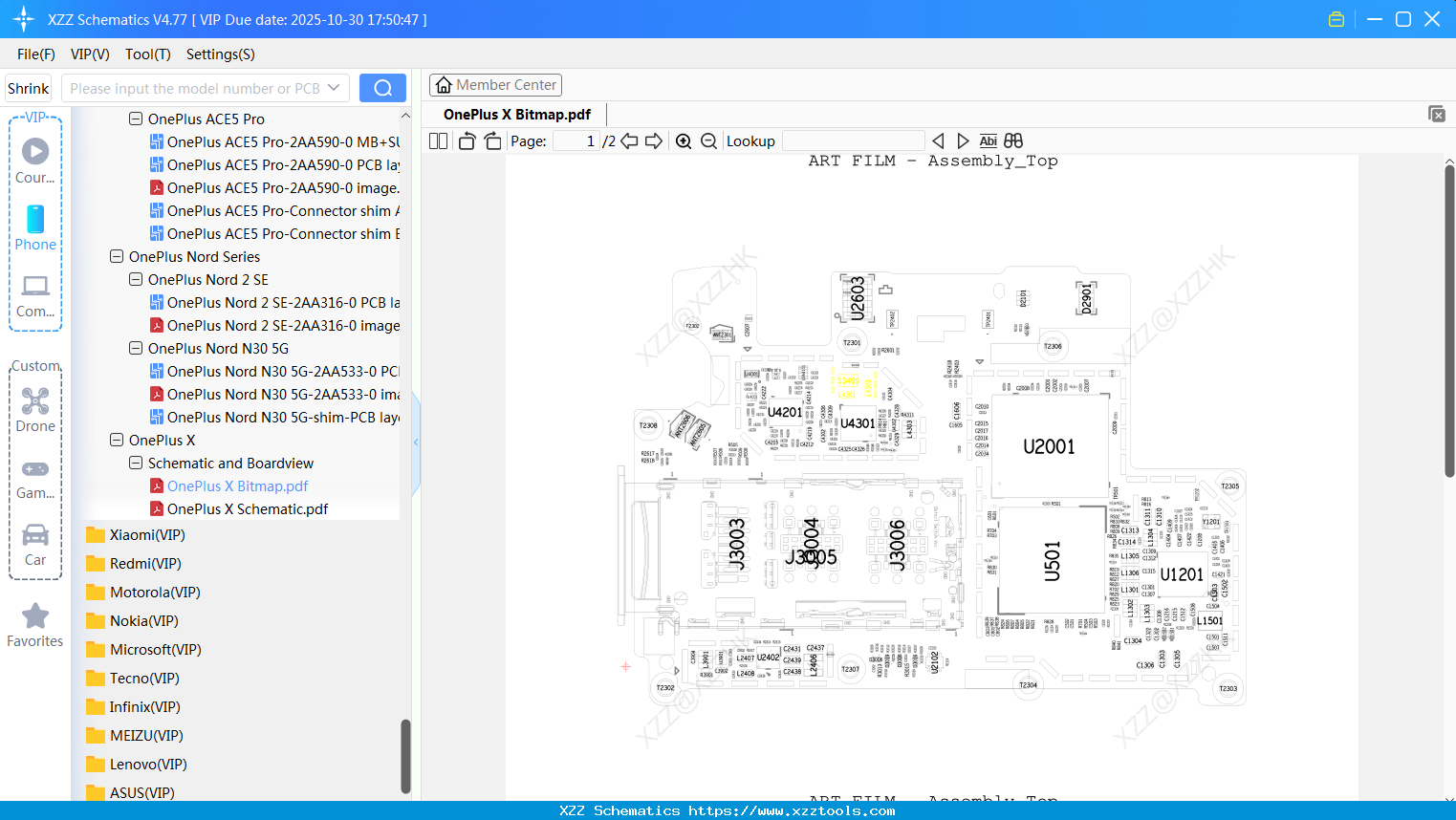Toggle the two-page split view icon

tap(438, 141)
